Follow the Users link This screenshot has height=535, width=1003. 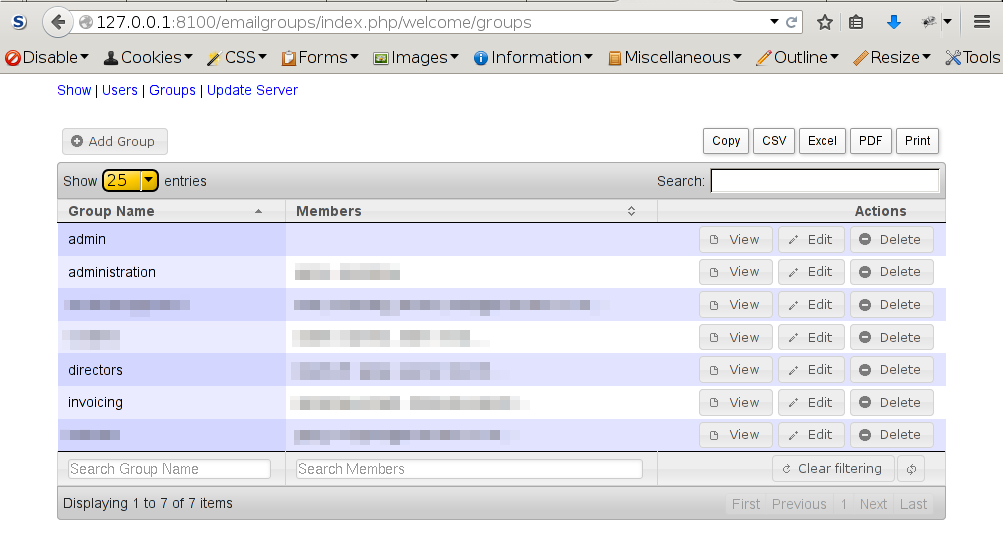(x=120, y=90)
